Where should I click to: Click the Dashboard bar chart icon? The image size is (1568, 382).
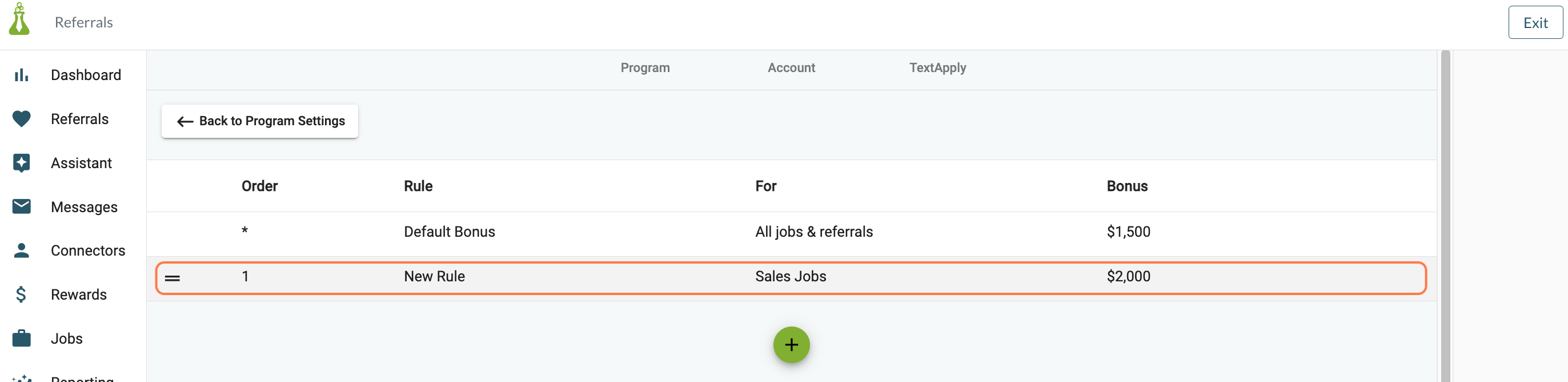(21, 75)
